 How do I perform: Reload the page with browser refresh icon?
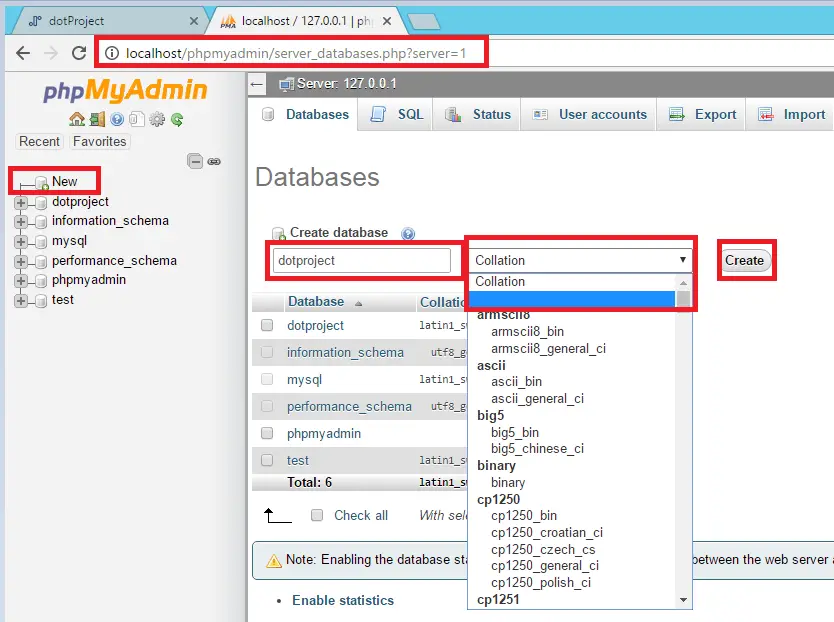pos(79,53)
